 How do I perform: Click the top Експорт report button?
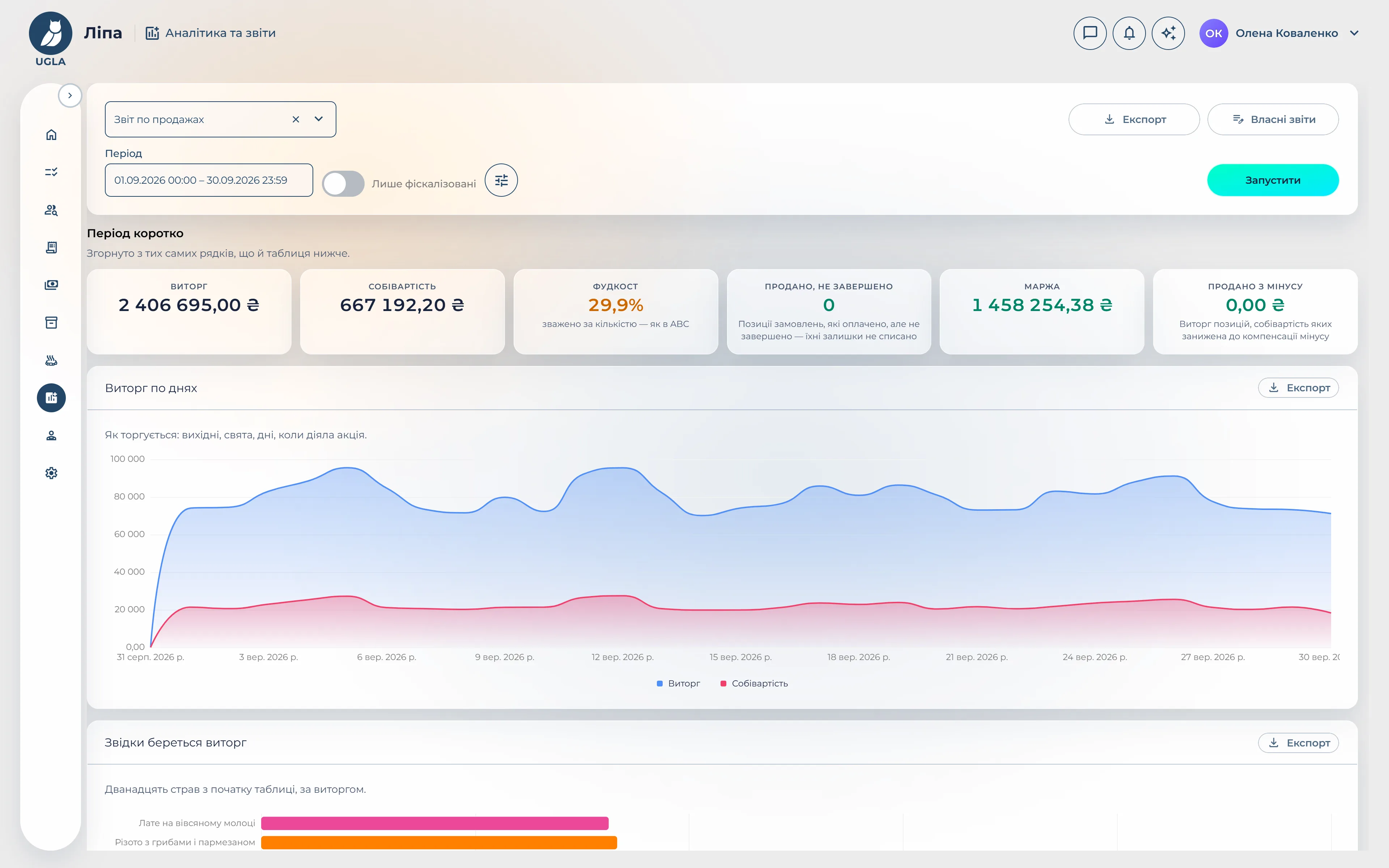[x=1134, y=119]
